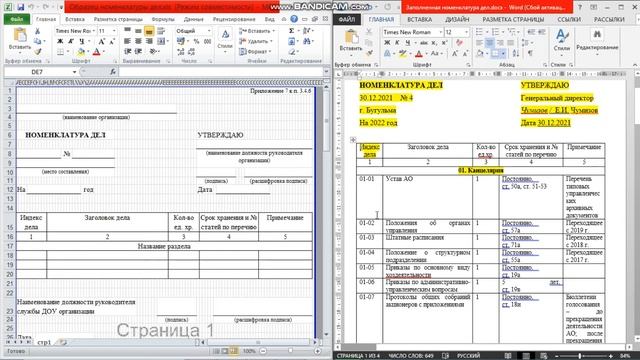Image resolution: width=640 pixels, height=360 pixels.
Task: Click "НОМЕНКЛАТУРА ДЕЛ" cell in Excel sheet
Action: (x=65, y=135)
